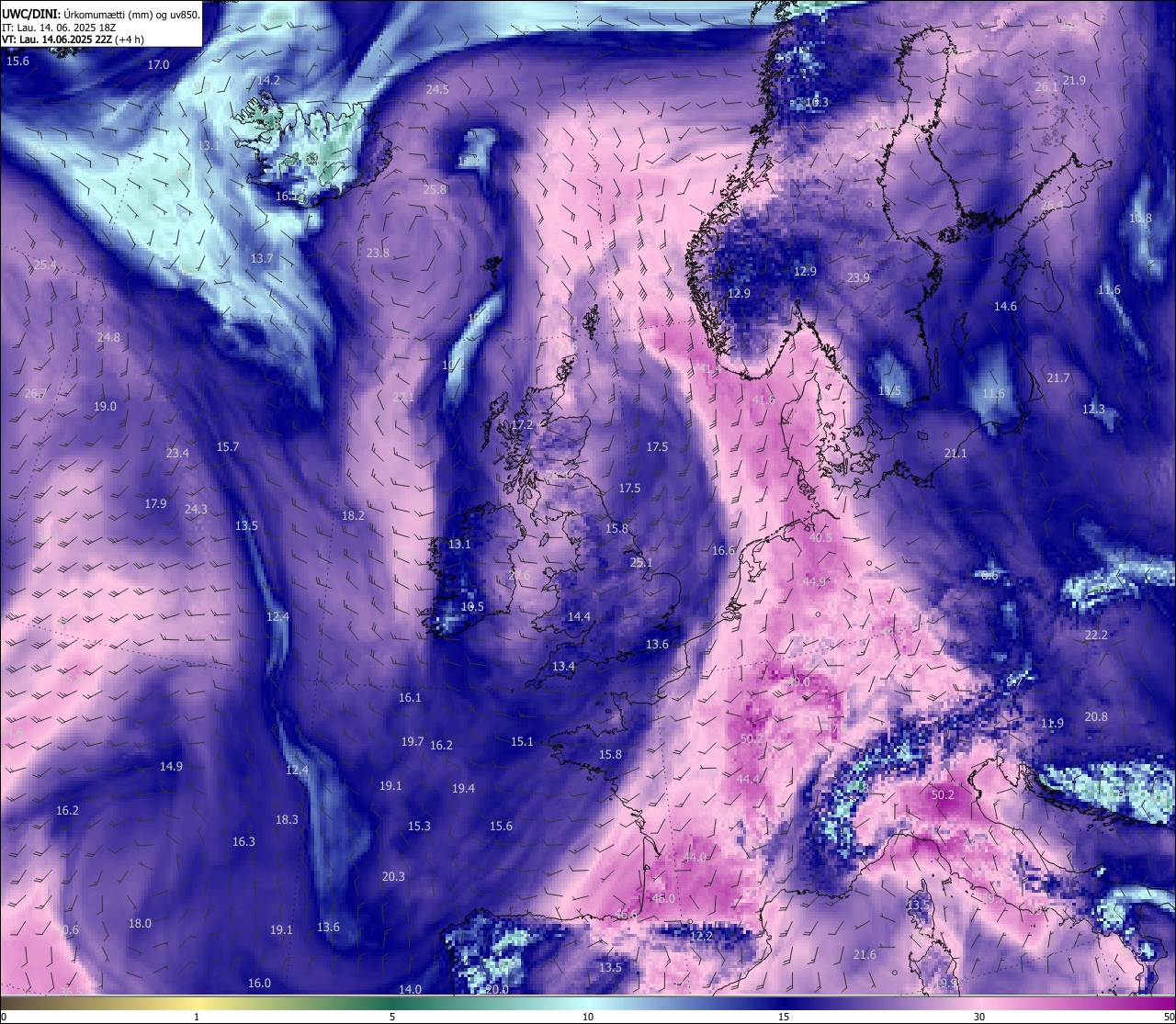Click the 14.2 value above Iceland
This screenshot has height=1024, width=1176.
268,81
